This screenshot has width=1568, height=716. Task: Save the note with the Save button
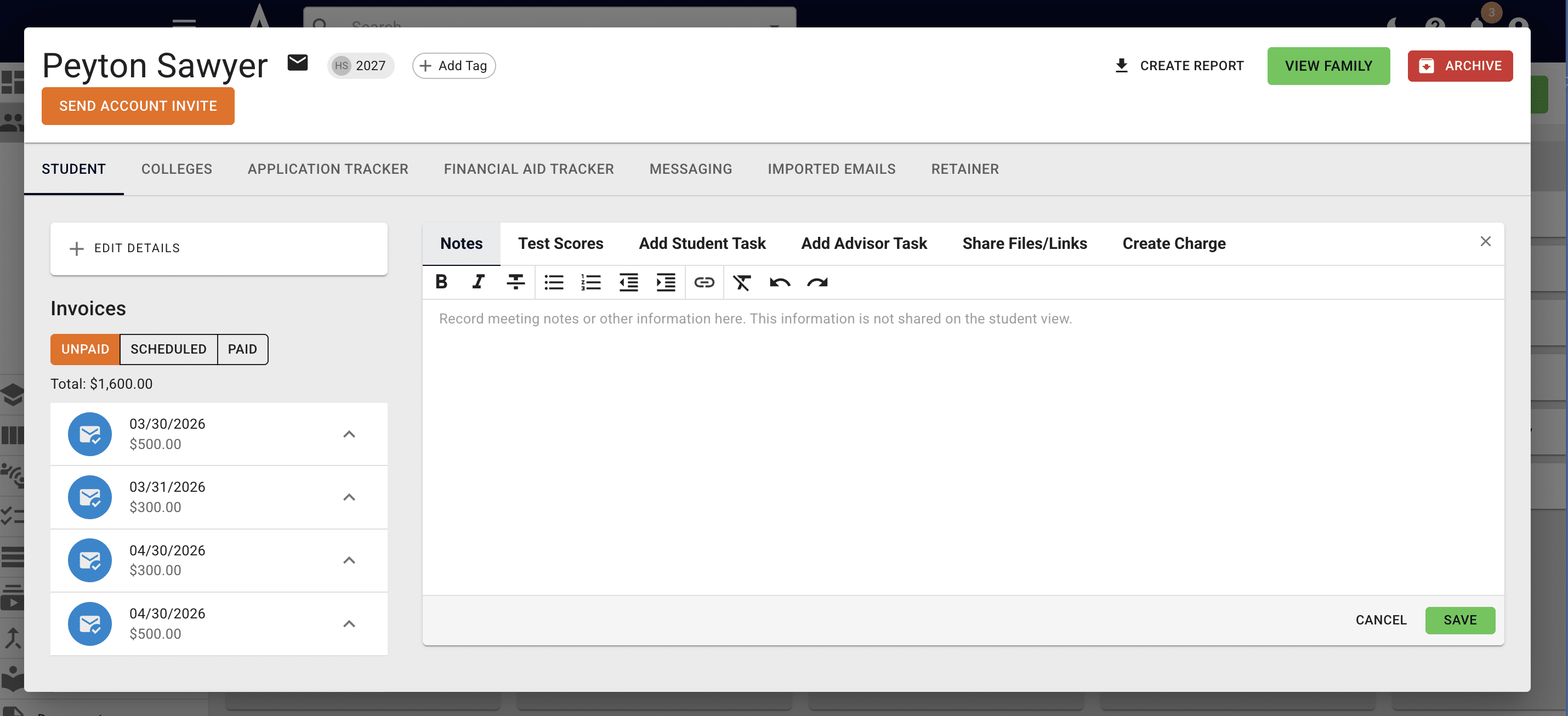coord(1459,620)
